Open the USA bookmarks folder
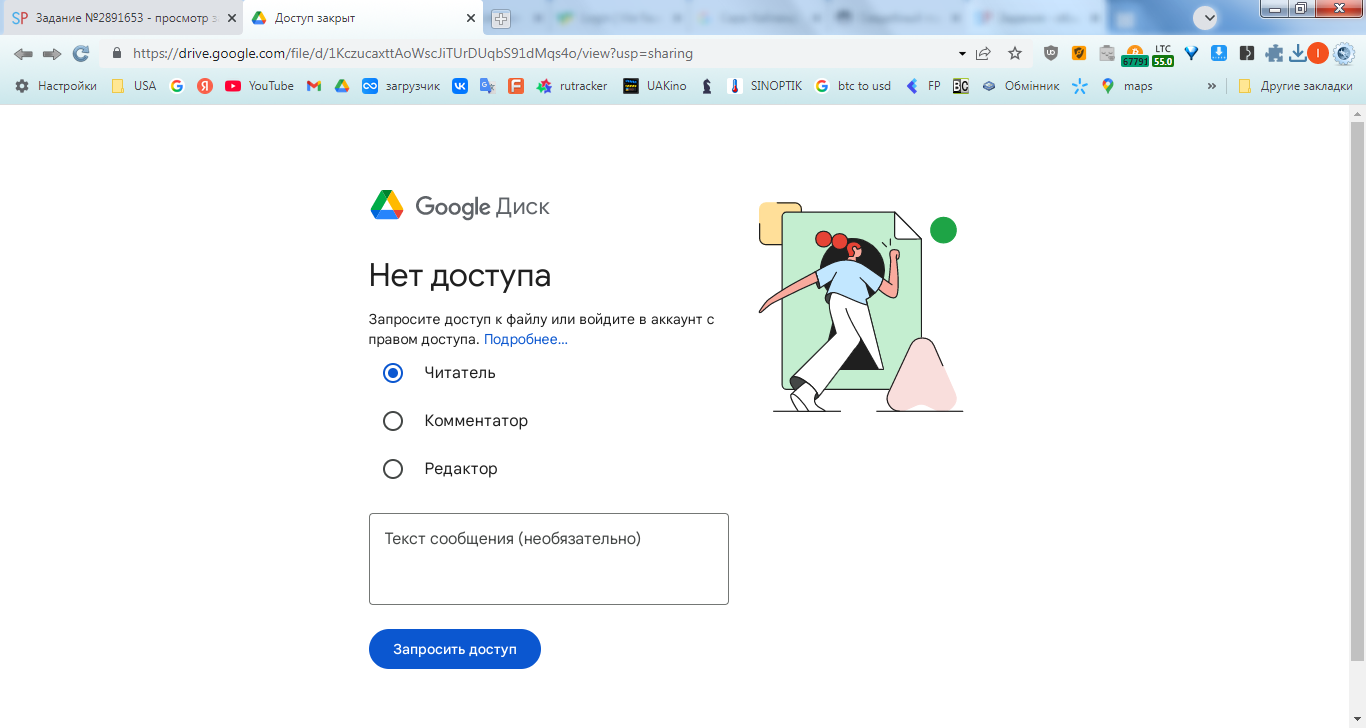The image size is (1366, 728). [x=133, y=86]
